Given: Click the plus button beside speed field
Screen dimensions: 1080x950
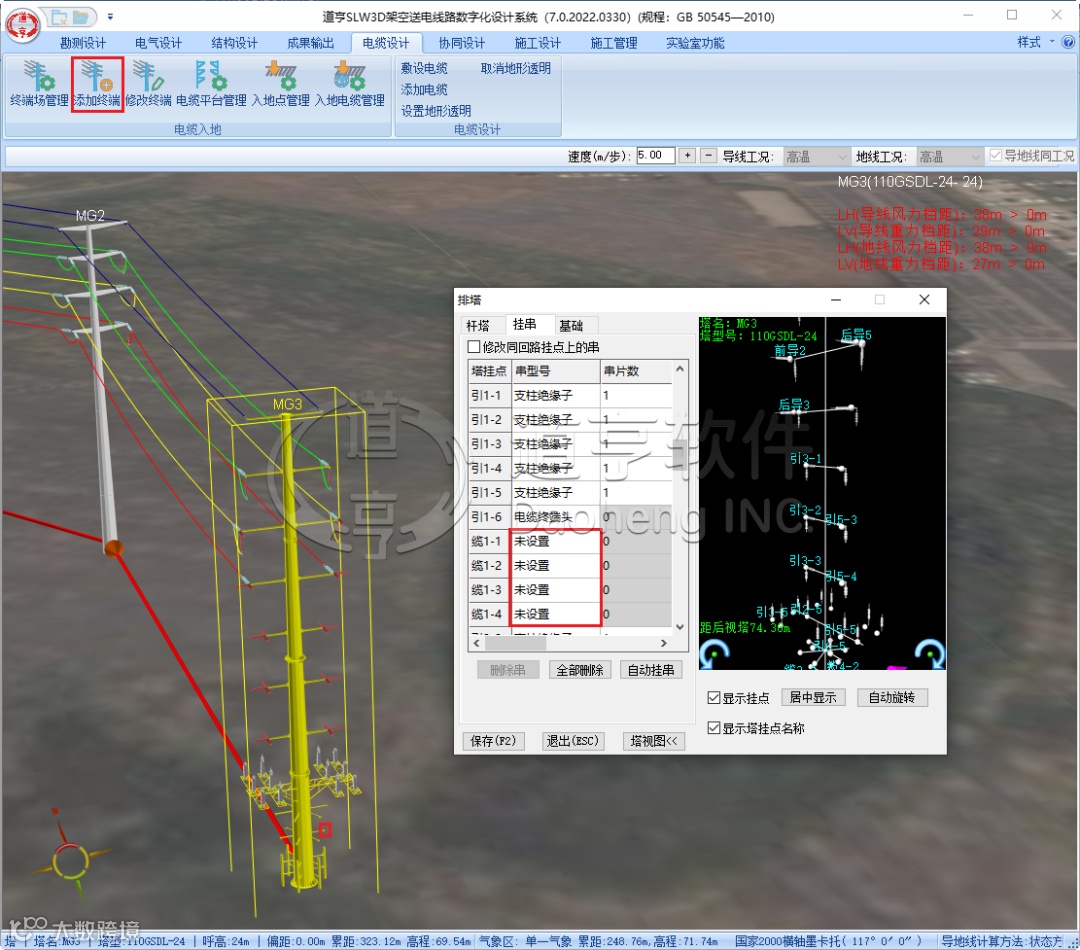Looking at the screenshot, I should (x=687, y=156).
